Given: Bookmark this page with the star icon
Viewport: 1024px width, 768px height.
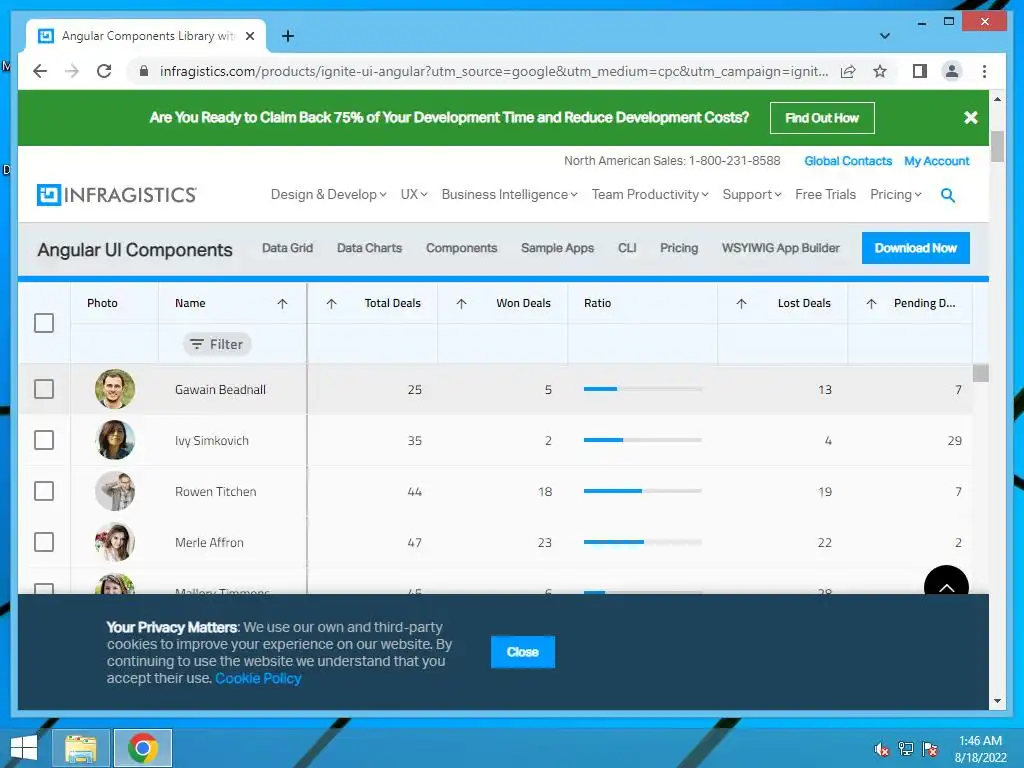Looking at the screenshot, I should tap(880, 71).
